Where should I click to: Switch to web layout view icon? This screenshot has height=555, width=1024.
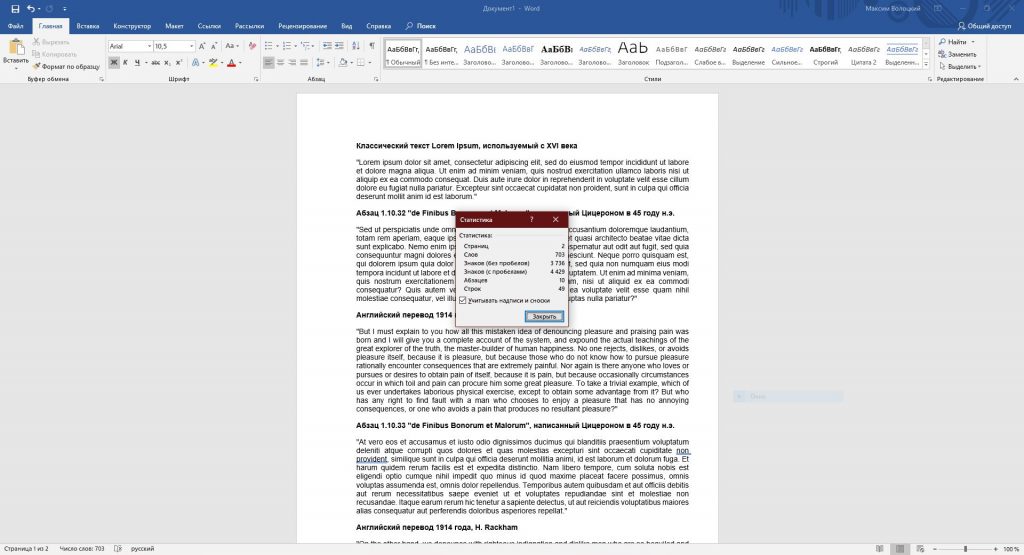pyautogui.click(x=920, y=549)
